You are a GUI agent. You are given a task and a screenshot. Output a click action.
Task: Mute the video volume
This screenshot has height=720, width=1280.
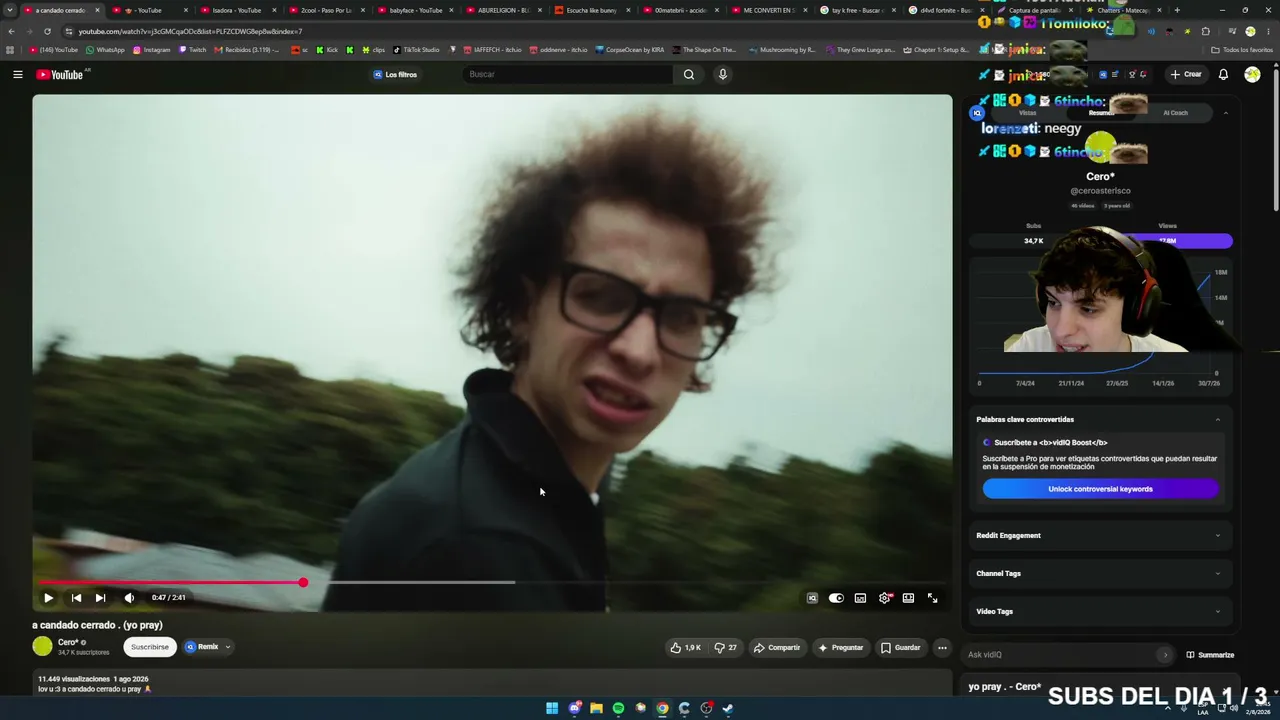click(129, 598)
